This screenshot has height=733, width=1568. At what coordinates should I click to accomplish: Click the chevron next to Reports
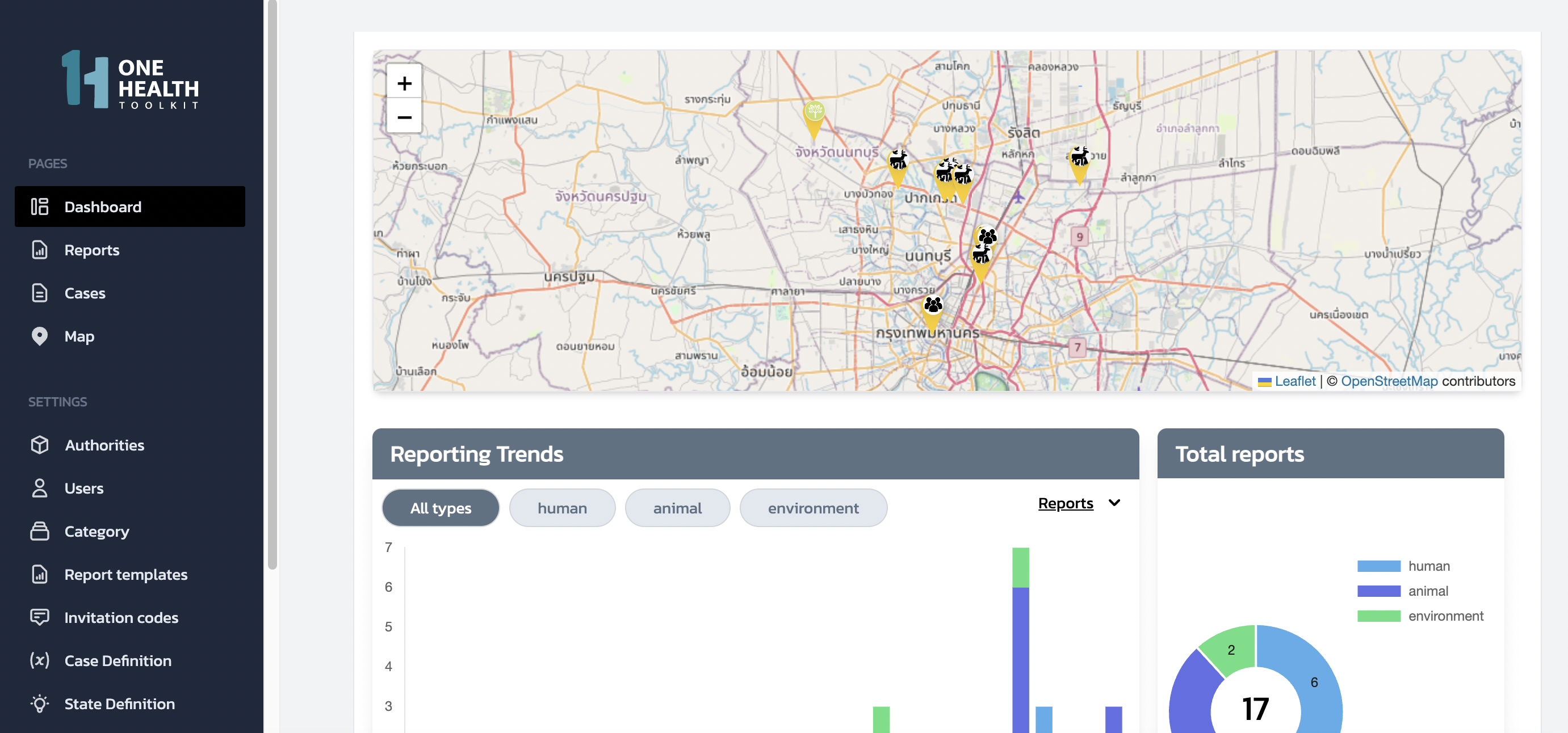click(1114, 503)
